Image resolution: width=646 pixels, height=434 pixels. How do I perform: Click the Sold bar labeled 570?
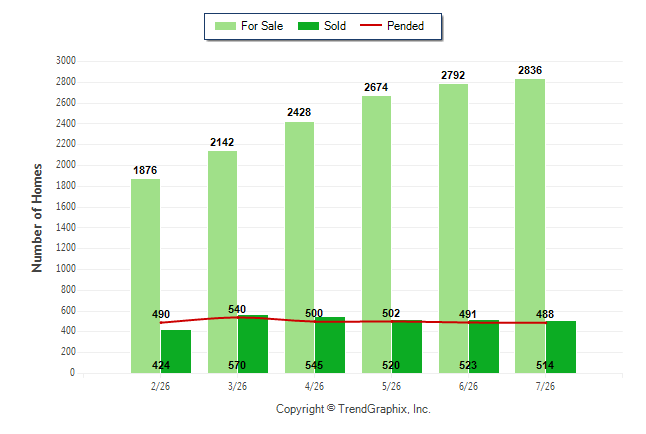253,344
